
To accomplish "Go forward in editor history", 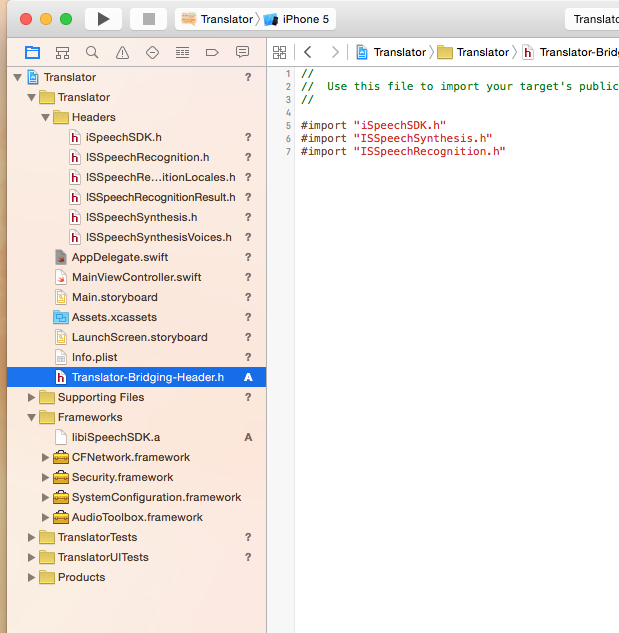I will [x=335, y=52].
